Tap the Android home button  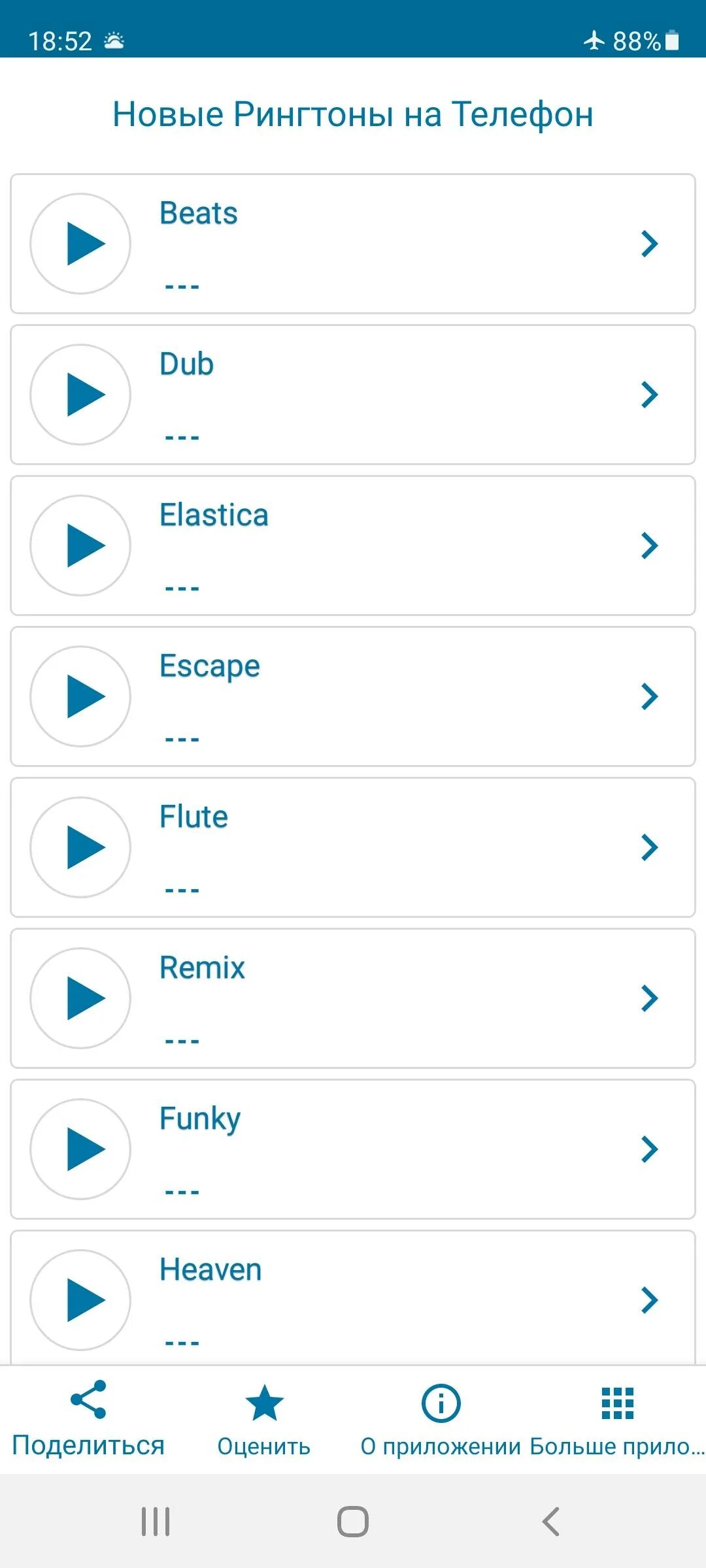353,1522
